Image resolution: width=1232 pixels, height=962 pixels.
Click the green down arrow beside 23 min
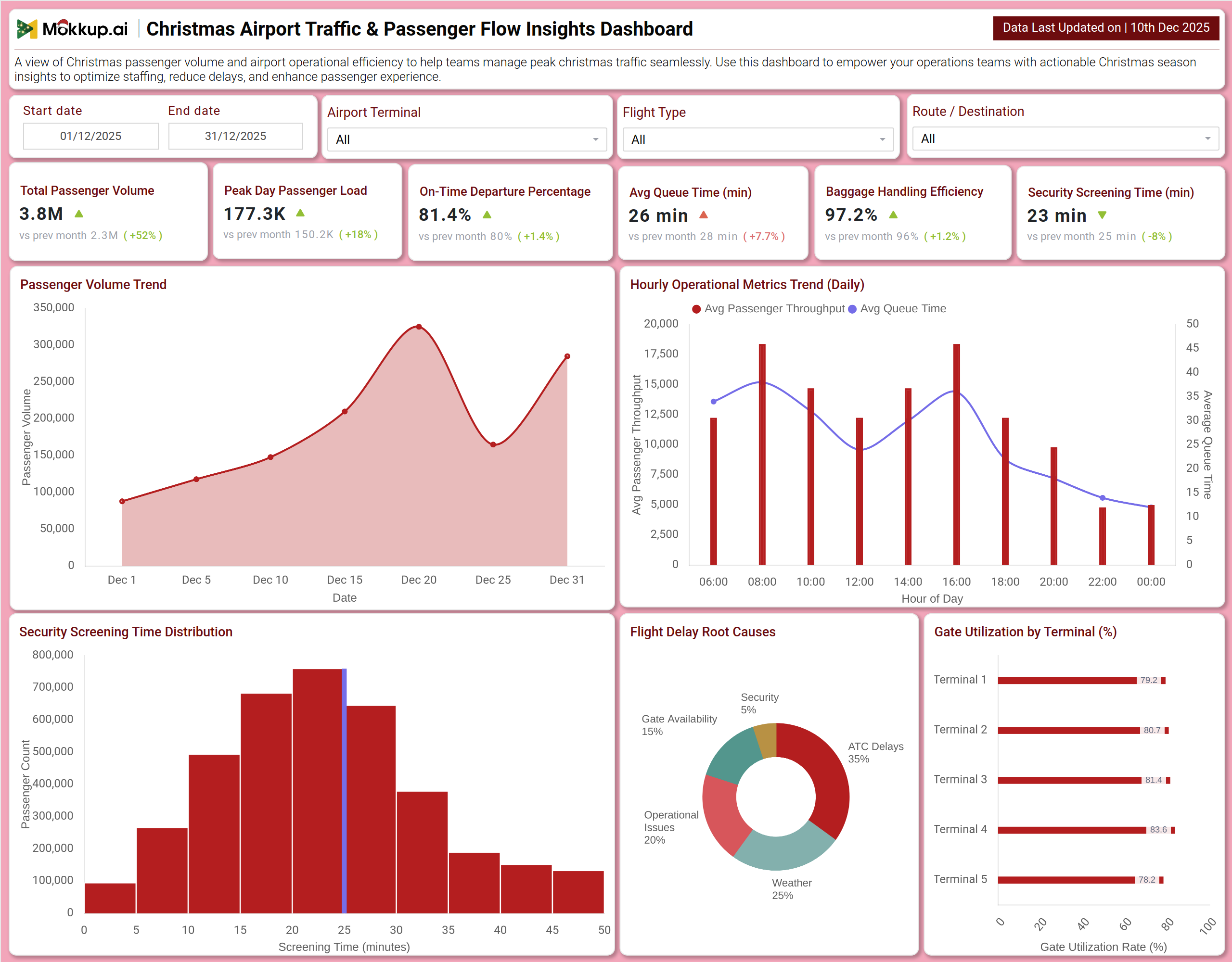[x=1102, y=215]
